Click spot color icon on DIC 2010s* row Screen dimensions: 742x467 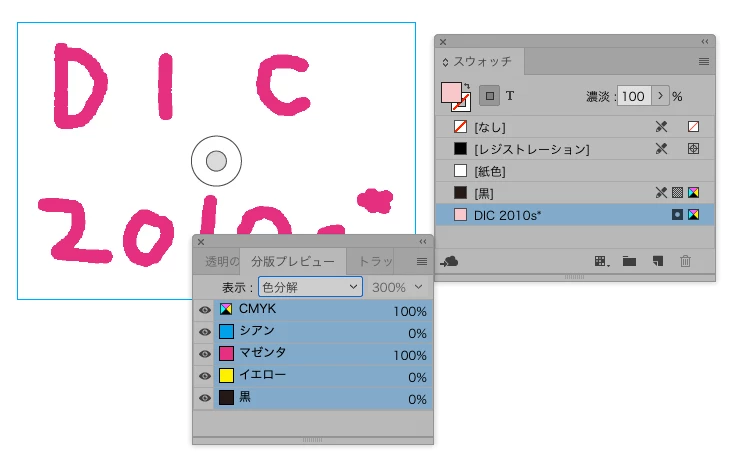coord(678,215)
